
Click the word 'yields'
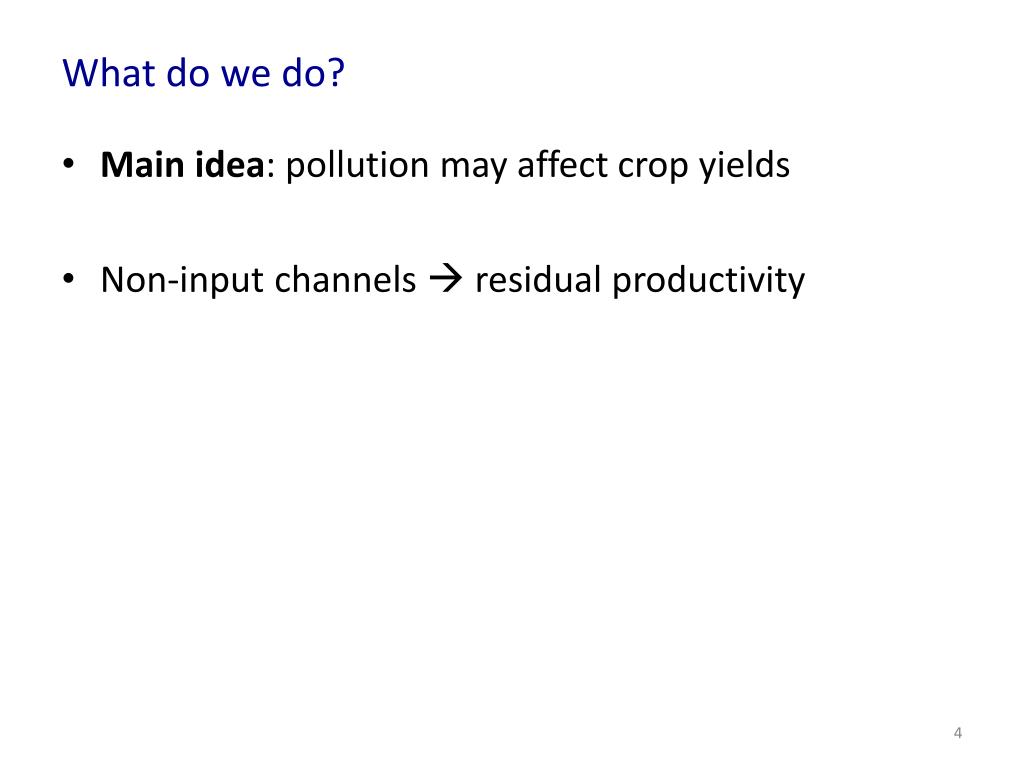click(744, 165)
